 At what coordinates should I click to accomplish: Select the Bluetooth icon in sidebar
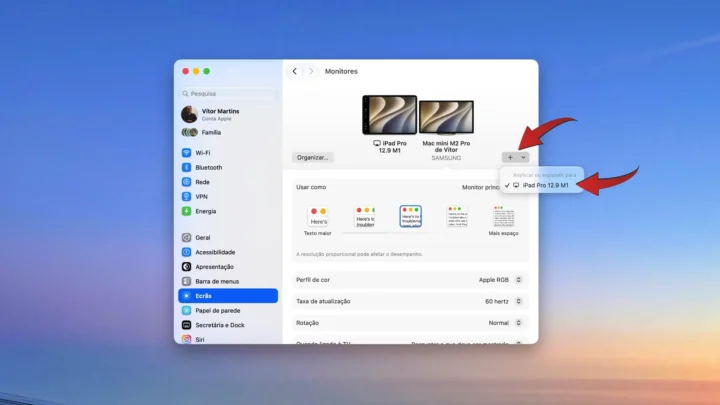(x=186, y=168)
